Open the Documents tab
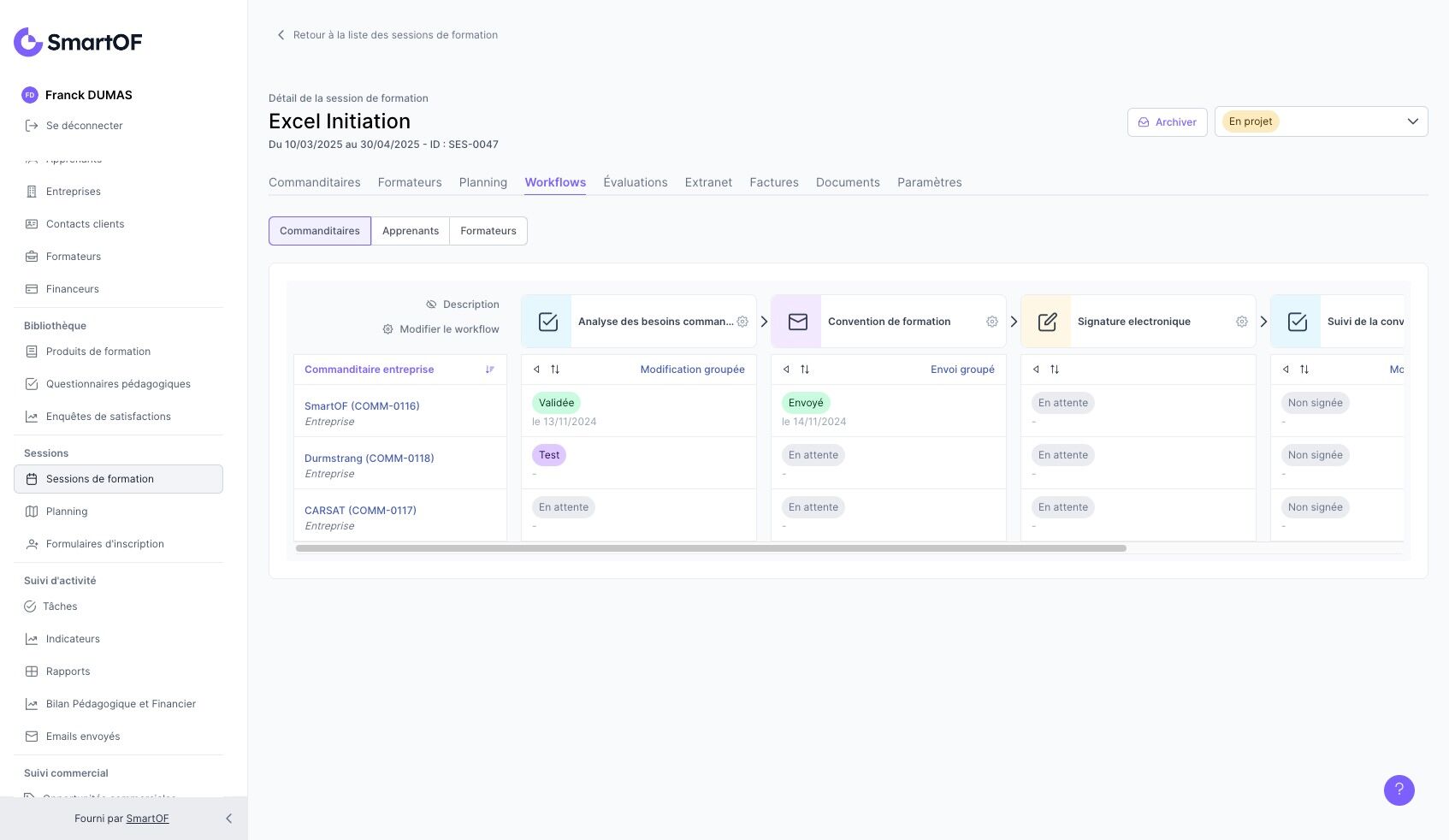Viewport: 1449px width, 840px height. [848, 182]
